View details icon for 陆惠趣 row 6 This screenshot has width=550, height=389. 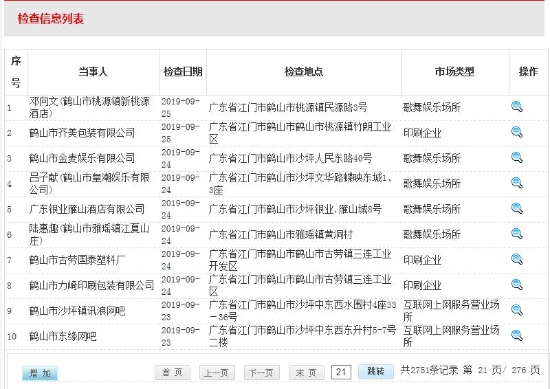tap(517, 234)
